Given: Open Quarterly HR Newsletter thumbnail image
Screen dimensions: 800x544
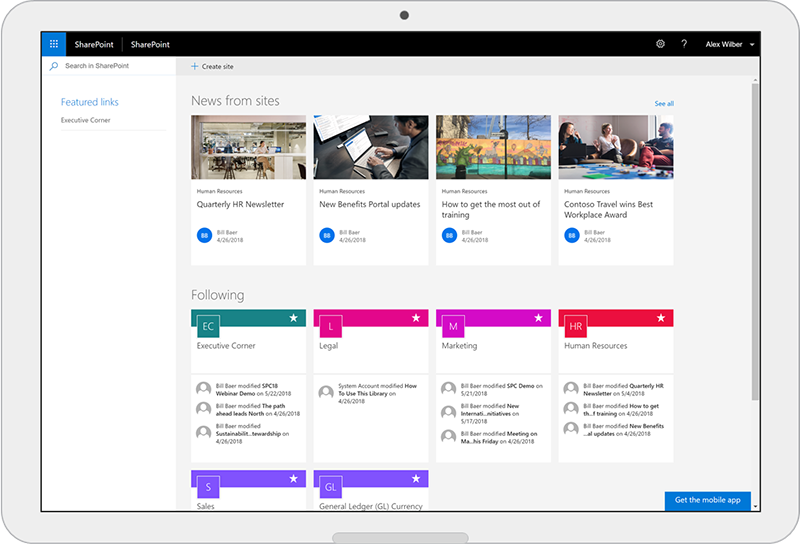Looking at the screenshot, I should point(248,147).
